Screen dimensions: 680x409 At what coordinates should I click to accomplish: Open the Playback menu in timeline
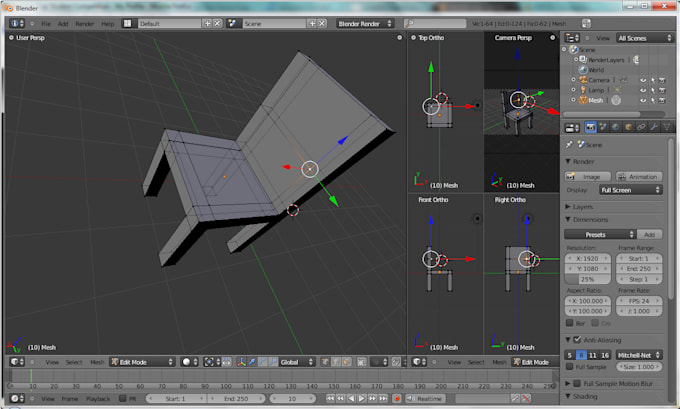98,398
